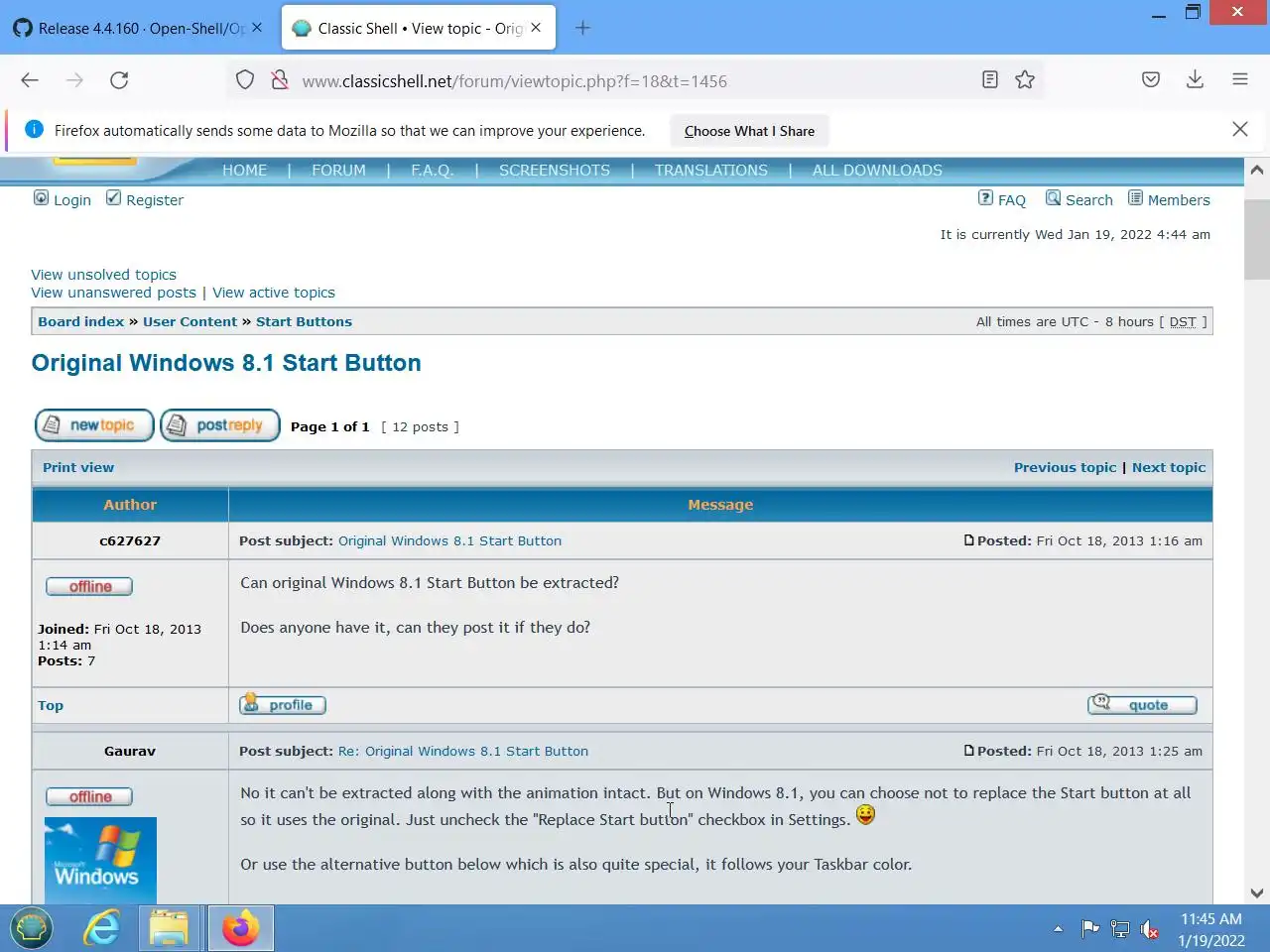1270x952 pixels.
Task: Go back with the browser back arrow
Action: pyautogui.click(x=30, y=80)
